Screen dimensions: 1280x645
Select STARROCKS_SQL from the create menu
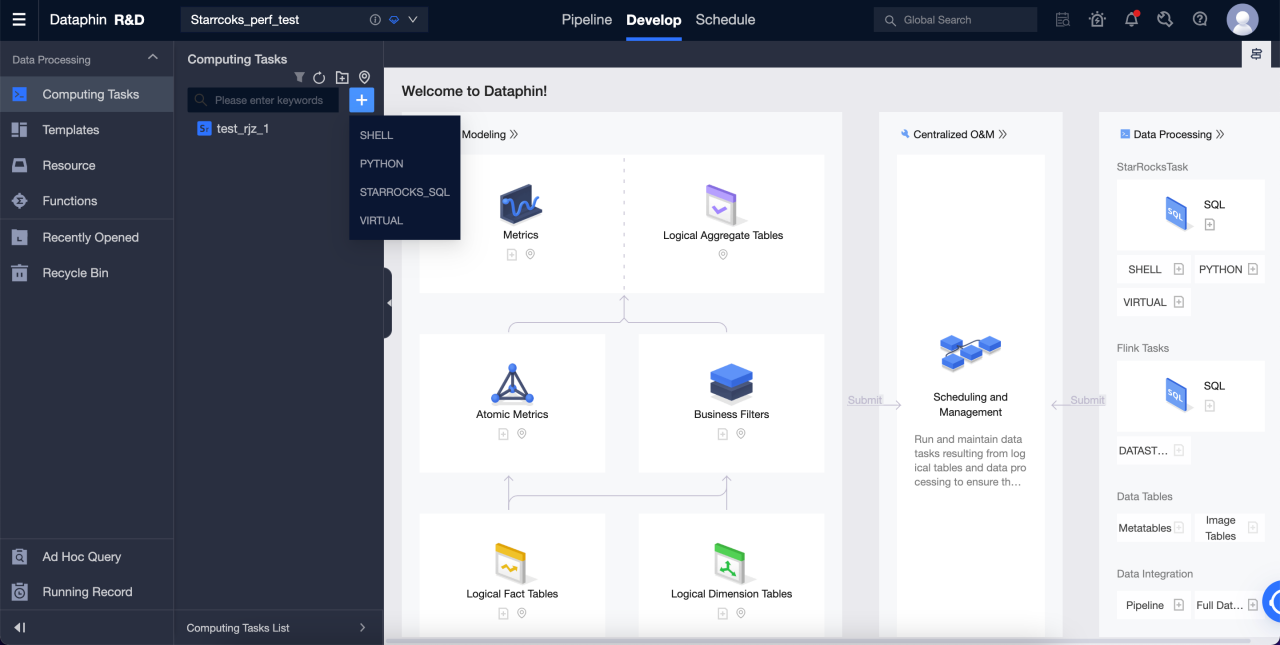pyautogui.click(x=404, y=192)
